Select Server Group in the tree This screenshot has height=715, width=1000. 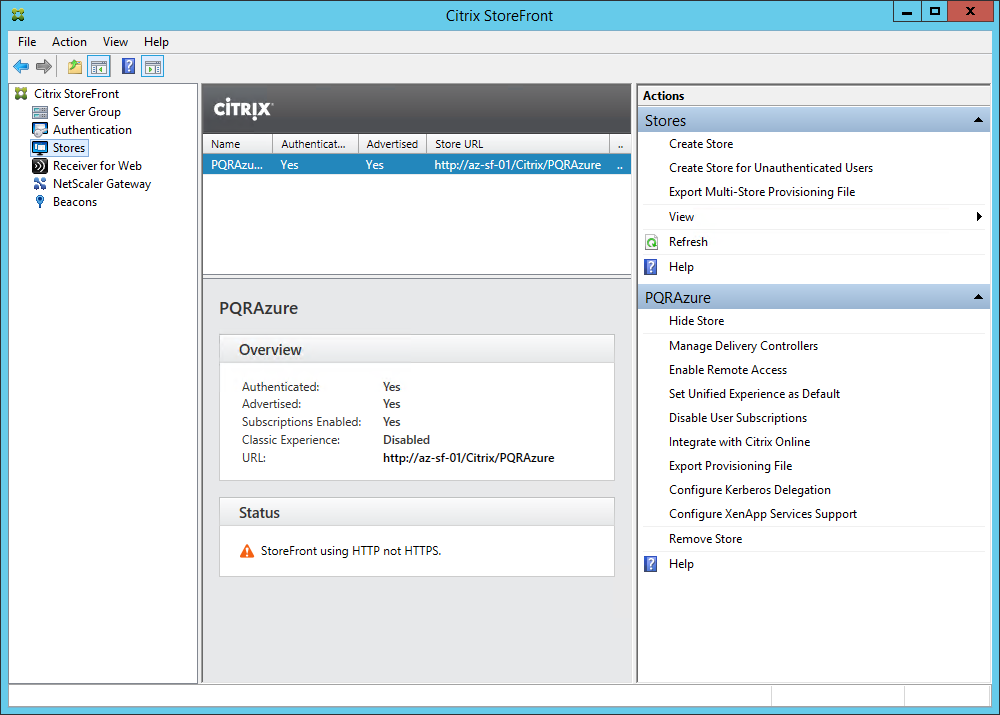87,112
